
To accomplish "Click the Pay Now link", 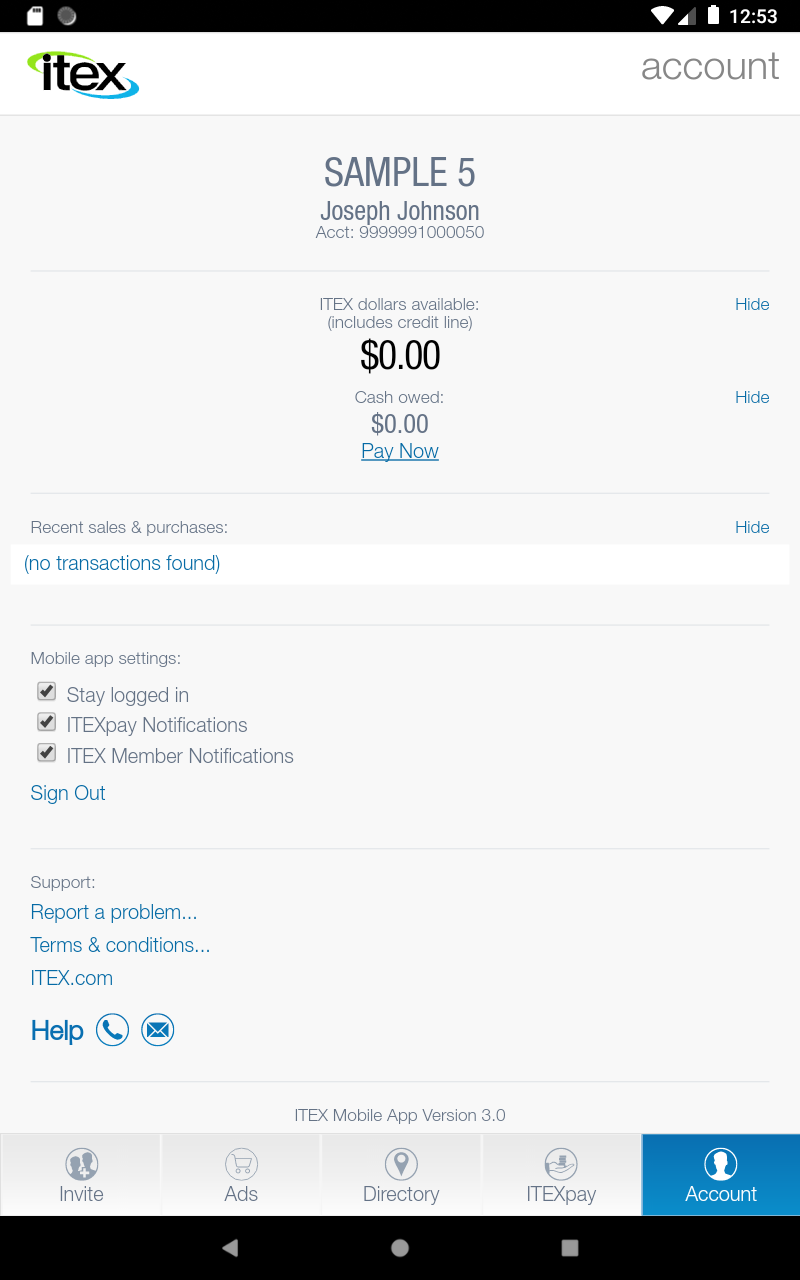I will point(399,451).
